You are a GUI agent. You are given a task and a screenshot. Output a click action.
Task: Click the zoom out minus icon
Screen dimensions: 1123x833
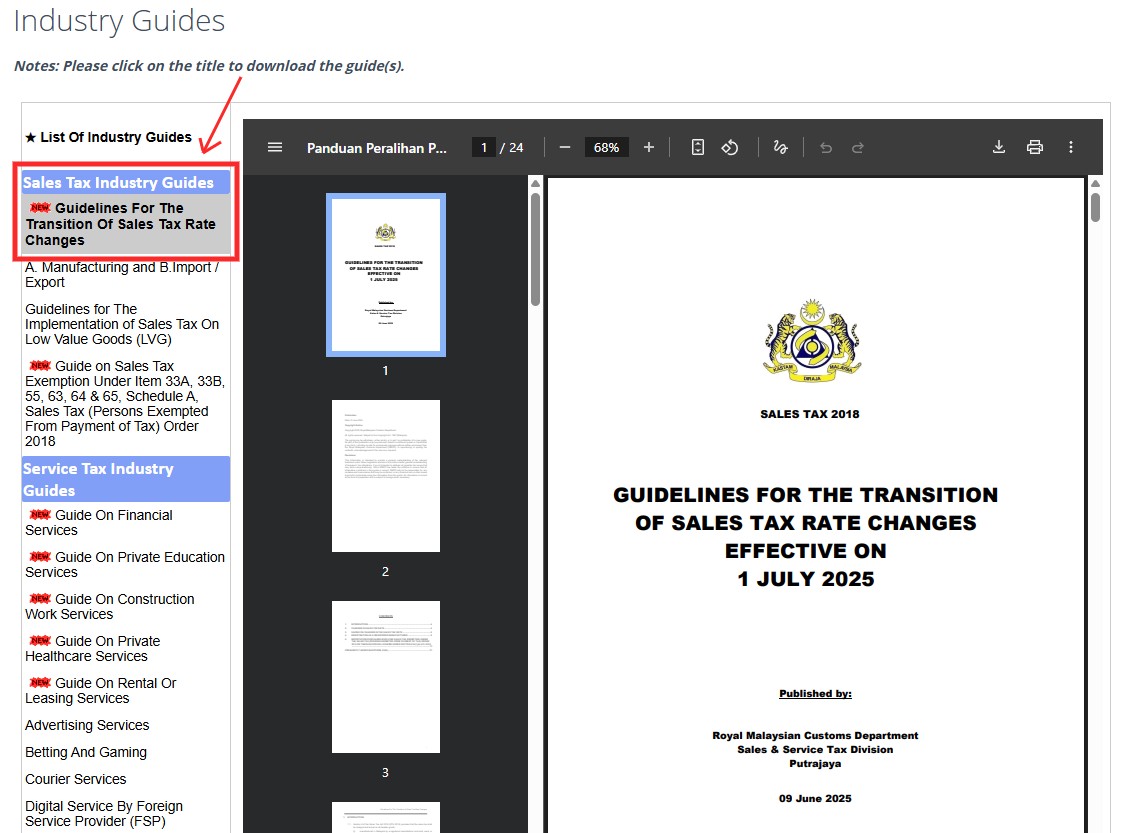click(x=564, y=147)
